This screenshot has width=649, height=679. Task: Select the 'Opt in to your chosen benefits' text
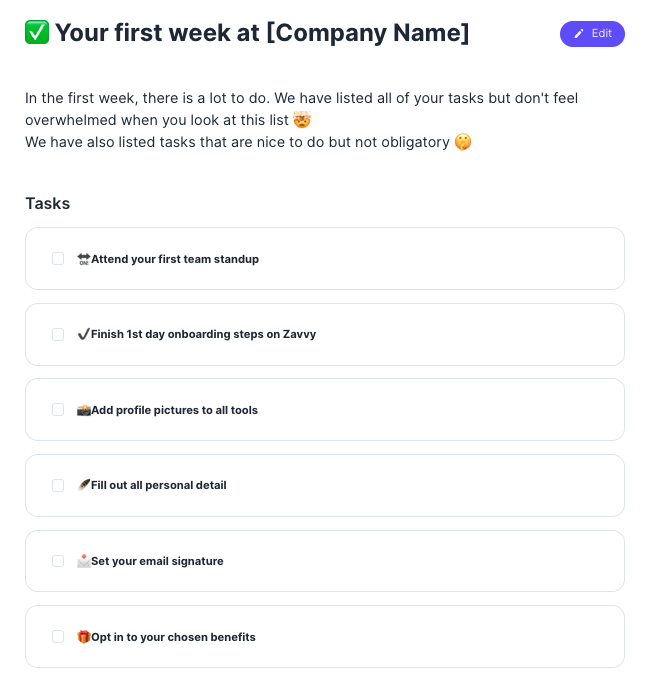pos(173,637)
